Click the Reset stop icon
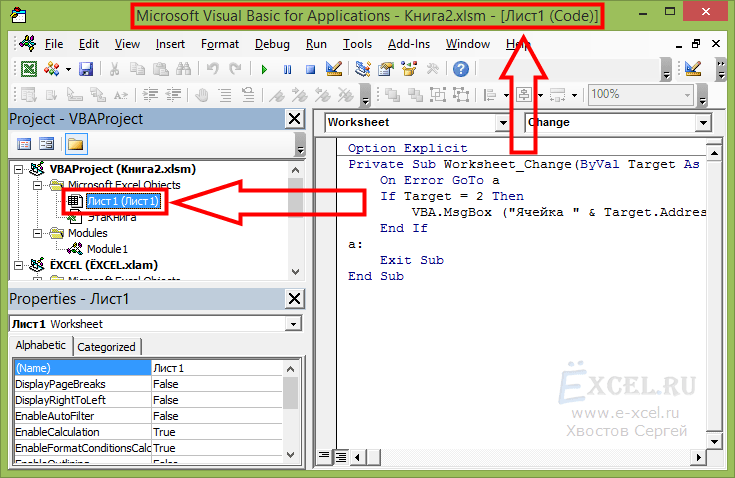This screenshot has height=478, width=735. pyautogui.click(x=310, y=69)
